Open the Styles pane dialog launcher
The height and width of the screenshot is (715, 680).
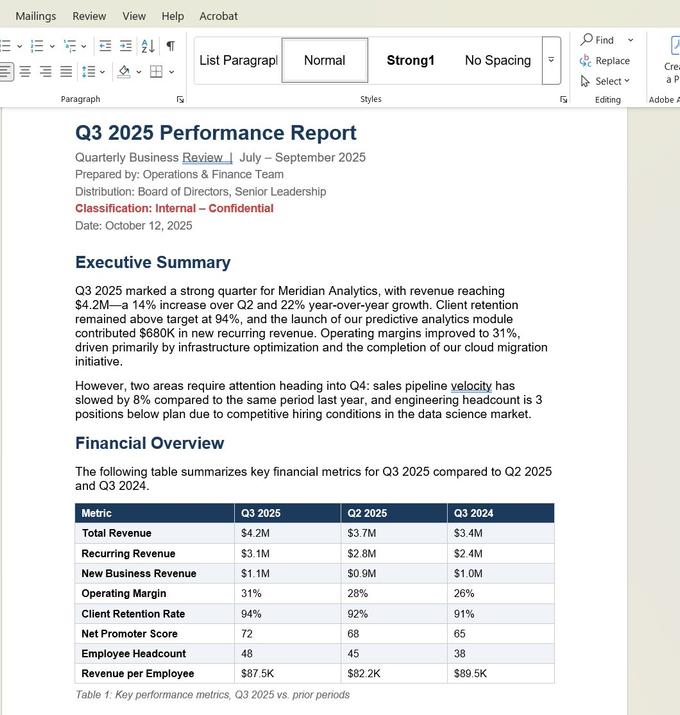click(564, 99)
